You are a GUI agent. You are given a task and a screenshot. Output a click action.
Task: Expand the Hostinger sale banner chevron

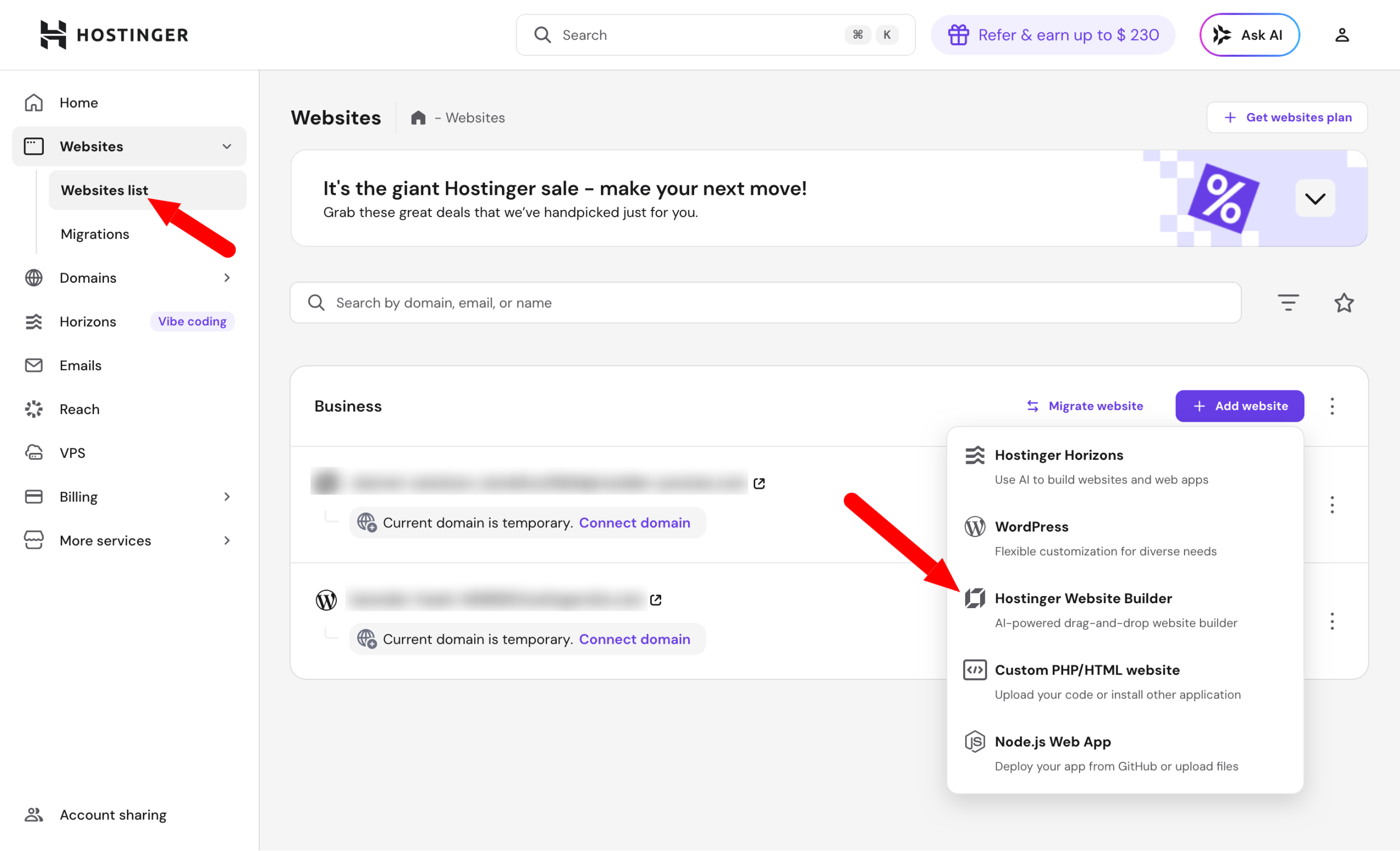[x=1315, y=199]
